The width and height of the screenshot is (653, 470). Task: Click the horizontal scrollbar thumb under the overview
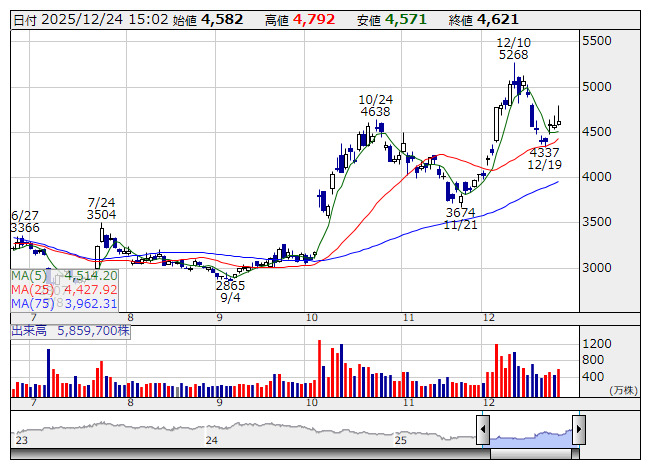531,453
